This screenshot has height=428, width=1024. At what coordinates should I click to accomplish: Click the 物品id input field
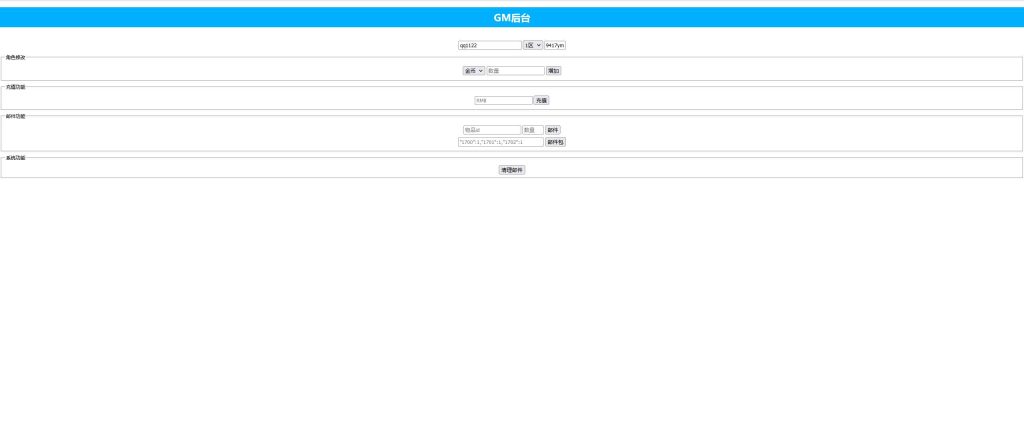pos(491,130)
